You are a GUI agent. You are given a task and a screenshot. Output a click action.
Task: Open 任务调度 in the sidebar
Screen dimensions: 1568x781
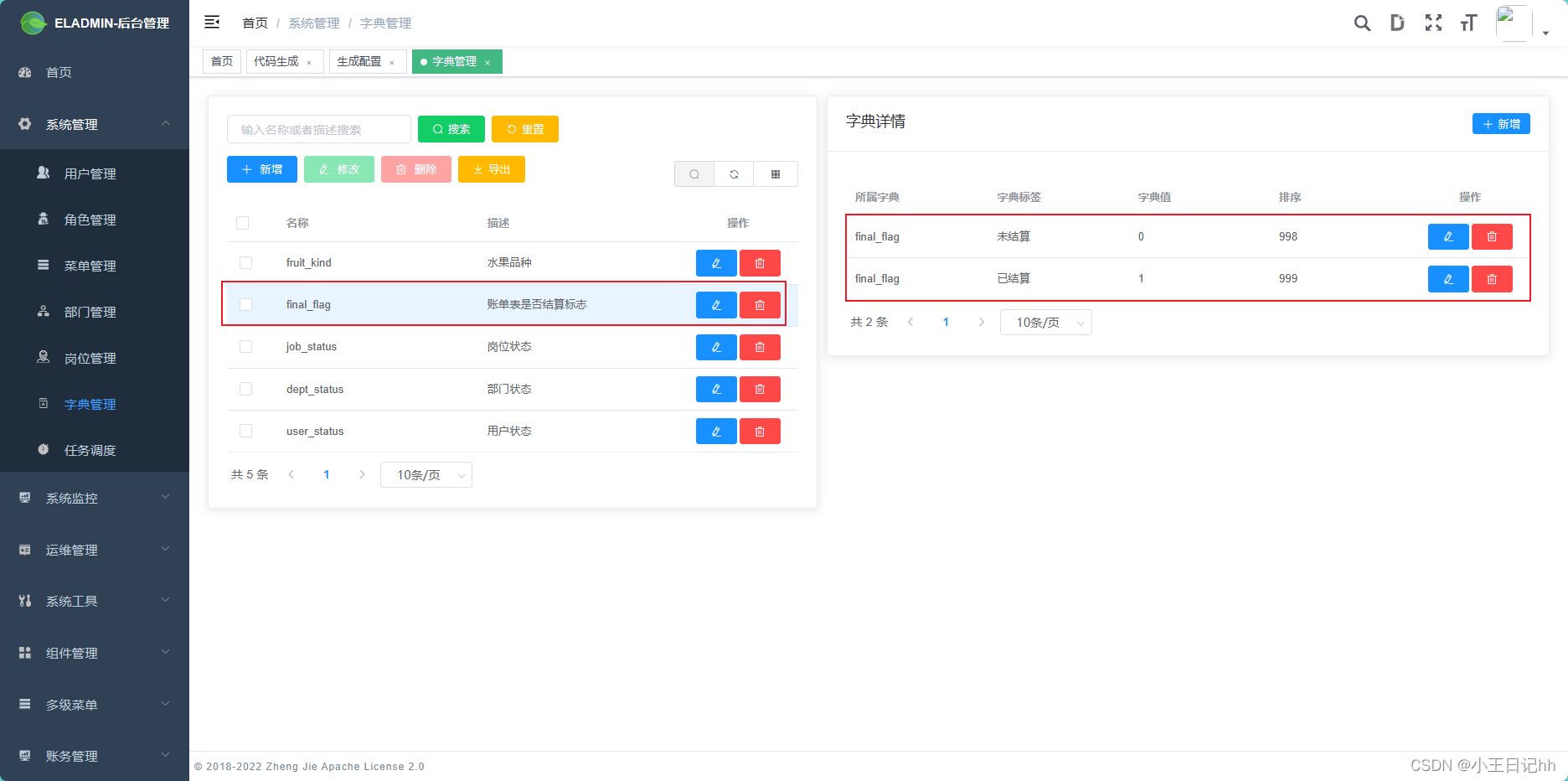95,450
